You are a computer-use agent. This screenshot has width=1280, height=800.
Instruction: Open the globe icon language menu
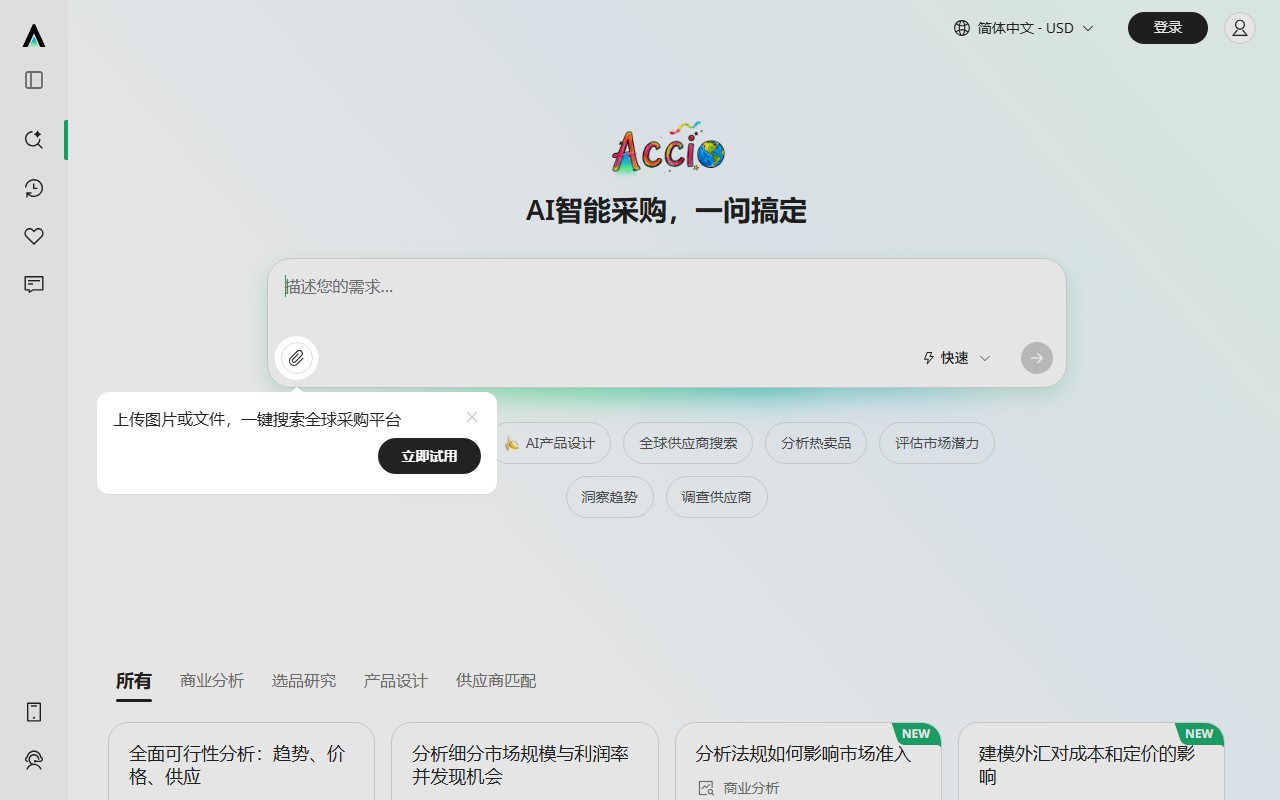point(961,28)
